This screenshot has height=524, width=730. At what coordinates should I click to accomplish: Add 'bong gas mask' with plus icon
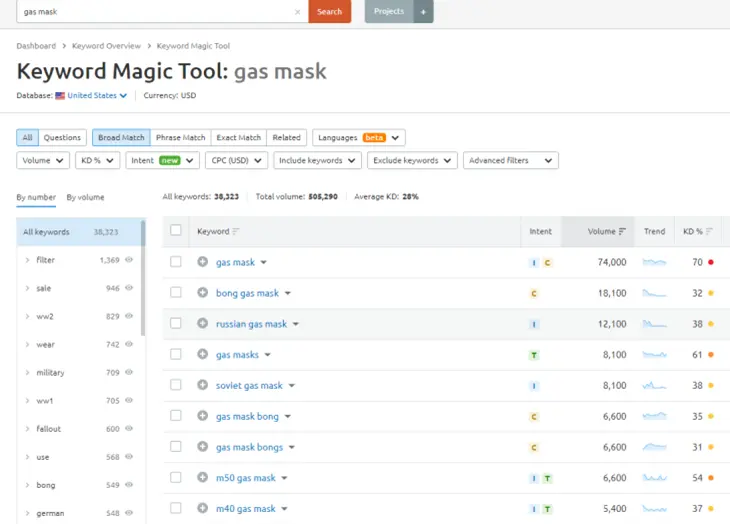(x=203, y=293)
